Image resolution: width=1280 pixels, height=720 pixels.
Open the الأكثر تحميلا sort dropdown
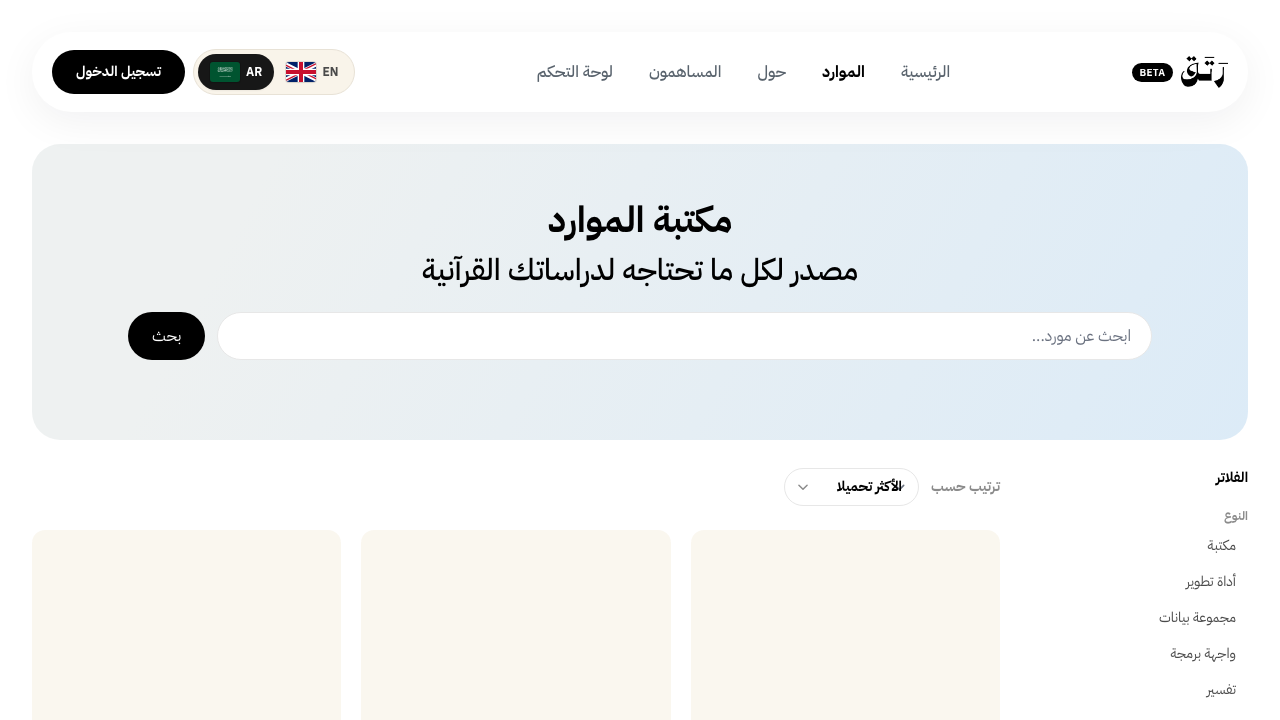point(851,487)
